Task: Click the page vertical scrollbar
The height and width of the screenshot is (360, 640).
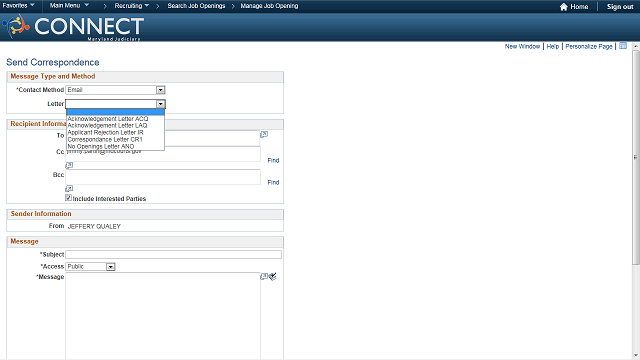Action: tap(636, 157)
